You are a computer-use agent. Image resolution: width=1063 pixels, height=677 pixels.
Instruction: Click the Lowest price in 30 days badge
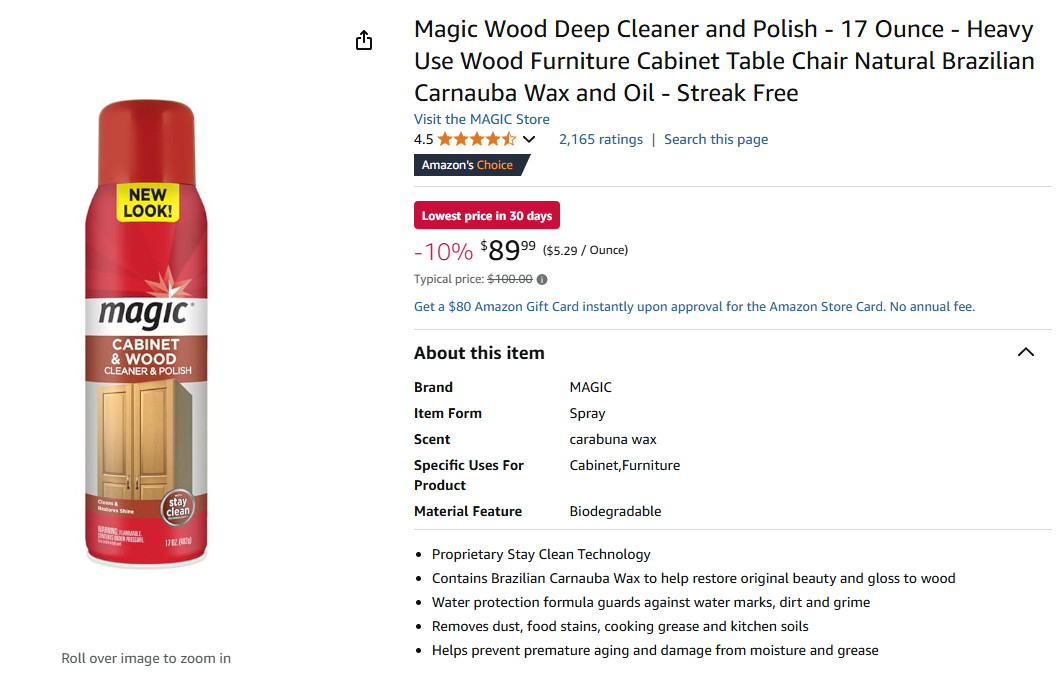(487, 216)
